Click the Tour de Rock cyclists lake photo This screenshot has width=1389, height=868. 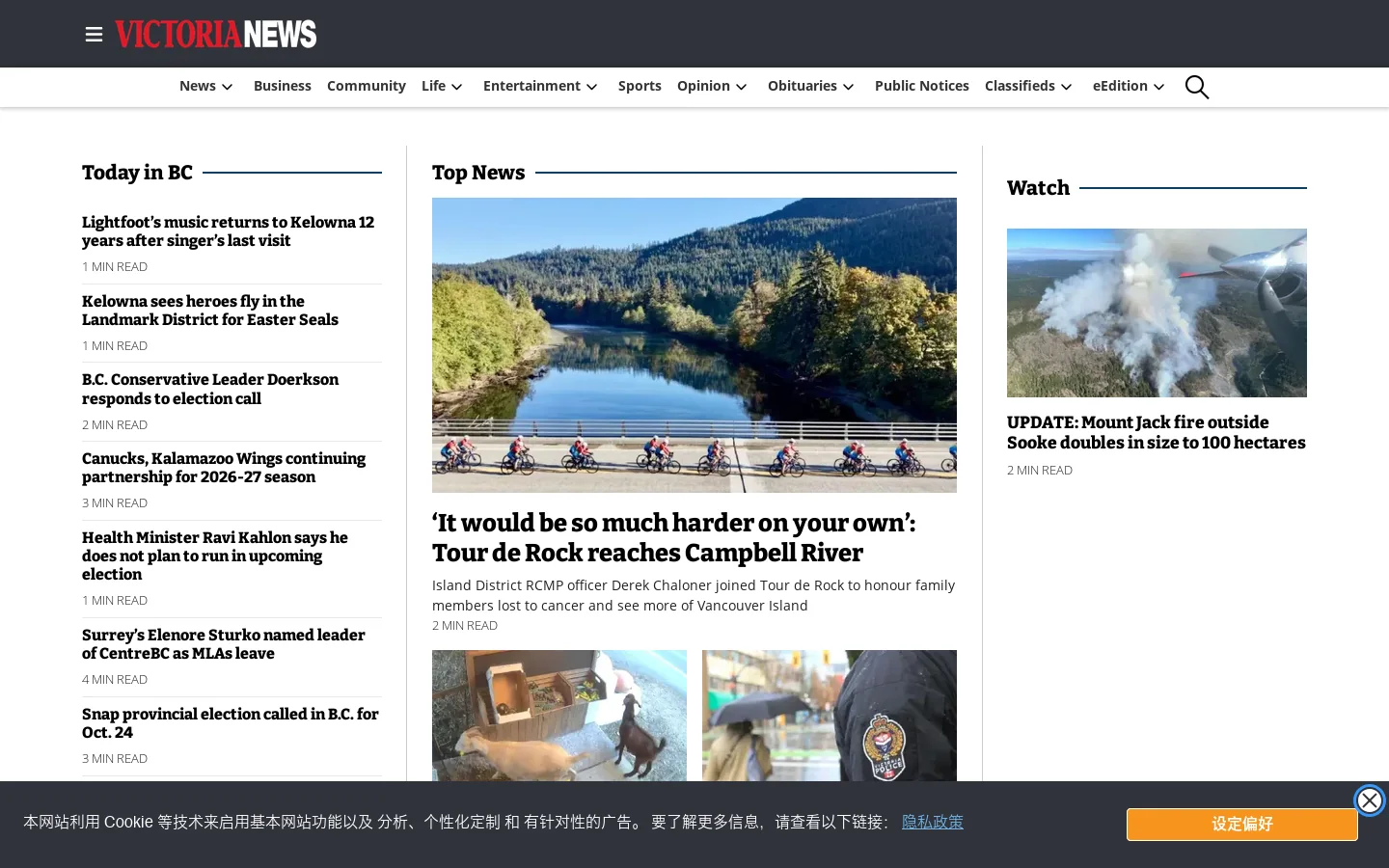694,345
